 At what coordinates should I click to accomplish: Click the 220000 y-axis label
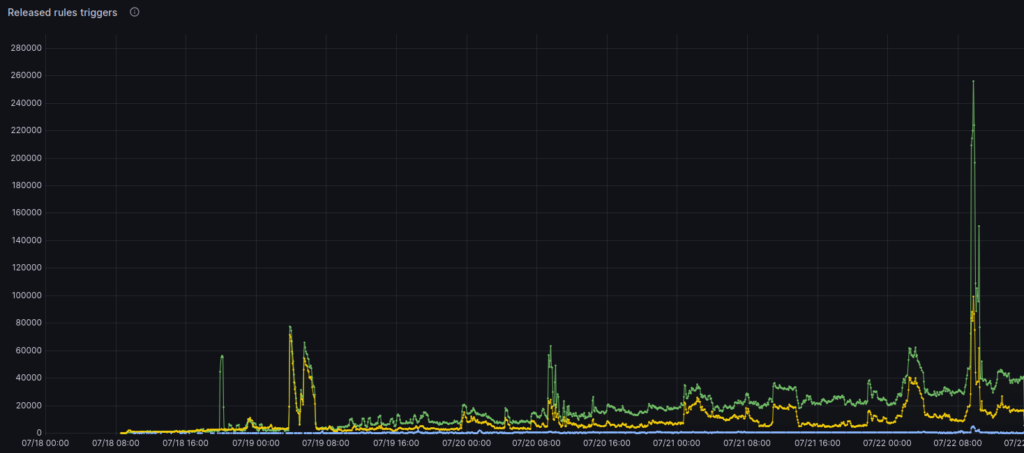(25, 131)
